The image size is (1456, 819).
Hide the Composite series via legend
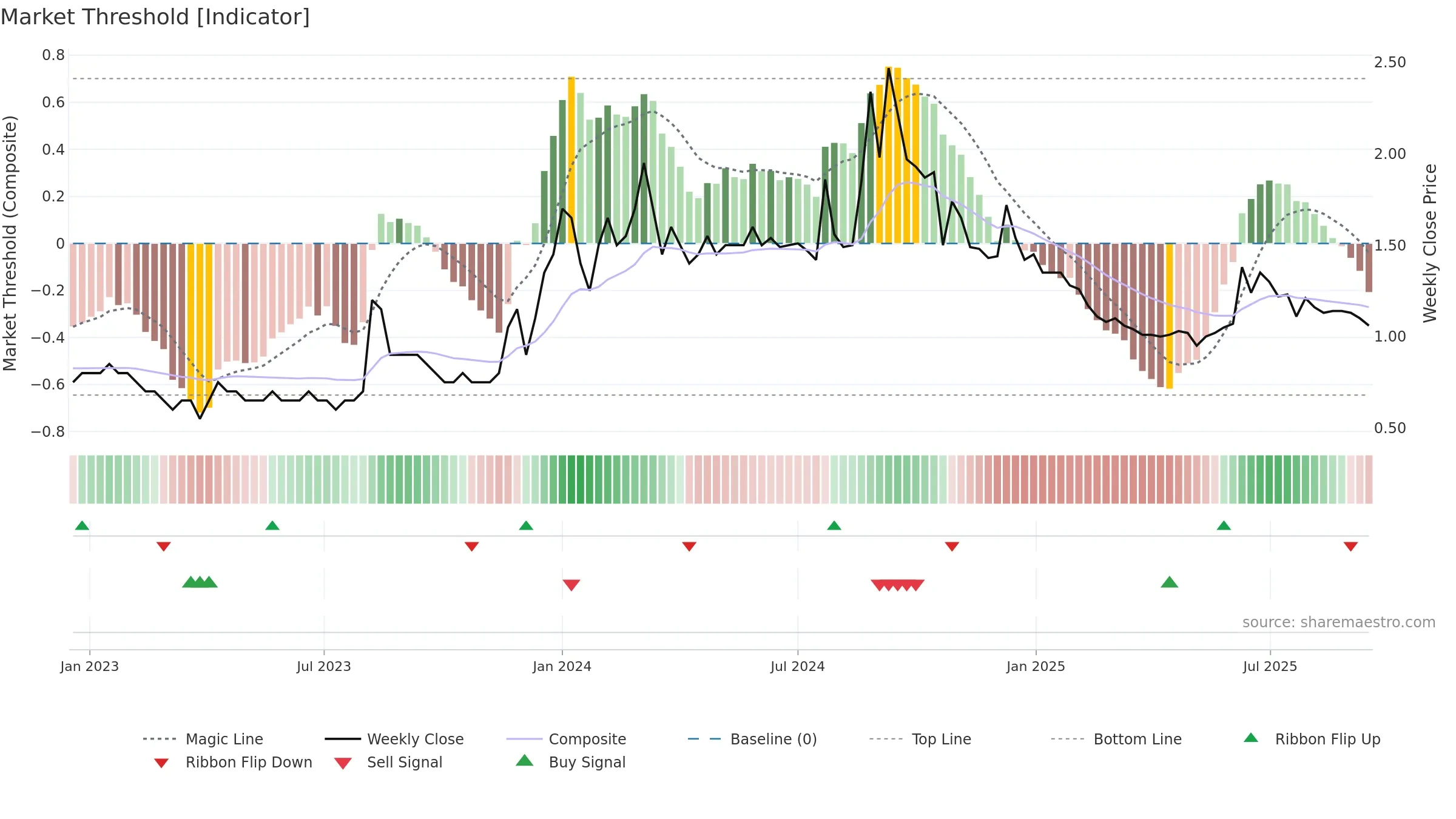(567, 739)
